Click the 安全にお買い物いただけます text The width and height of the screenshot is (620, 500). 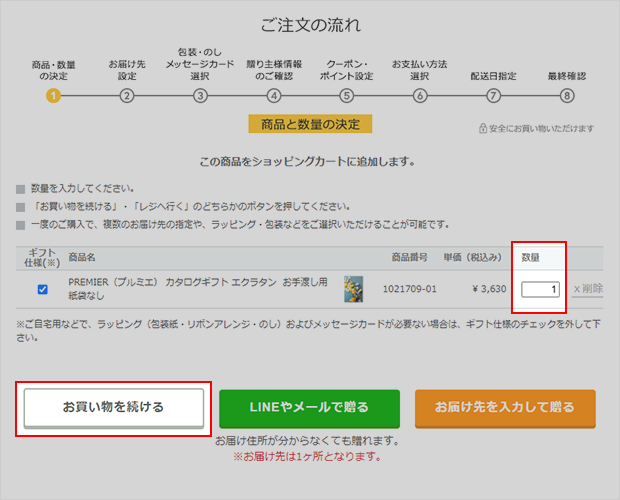point(541,128)
